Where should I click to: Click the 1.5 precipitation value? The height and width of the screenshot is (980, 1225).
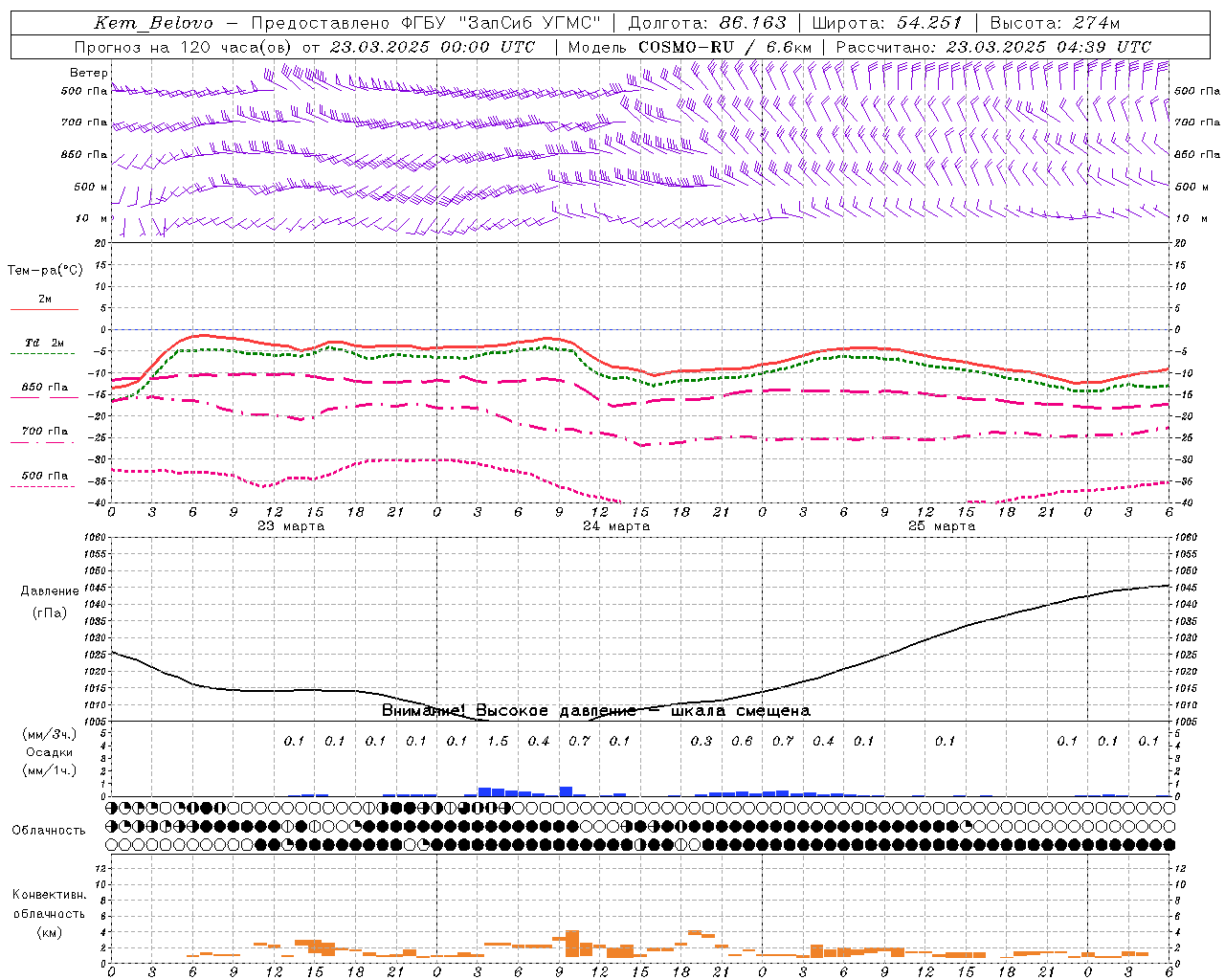[498, 741]
